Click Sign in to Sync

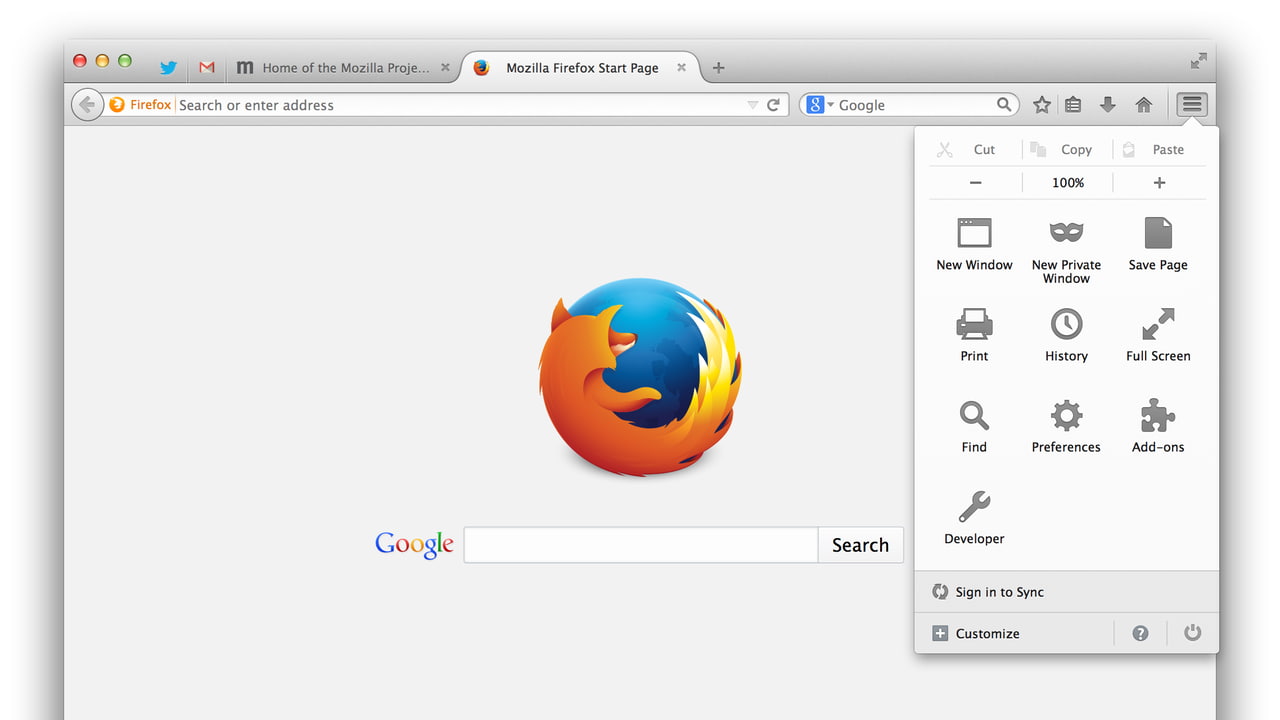tap(1067, 592)
